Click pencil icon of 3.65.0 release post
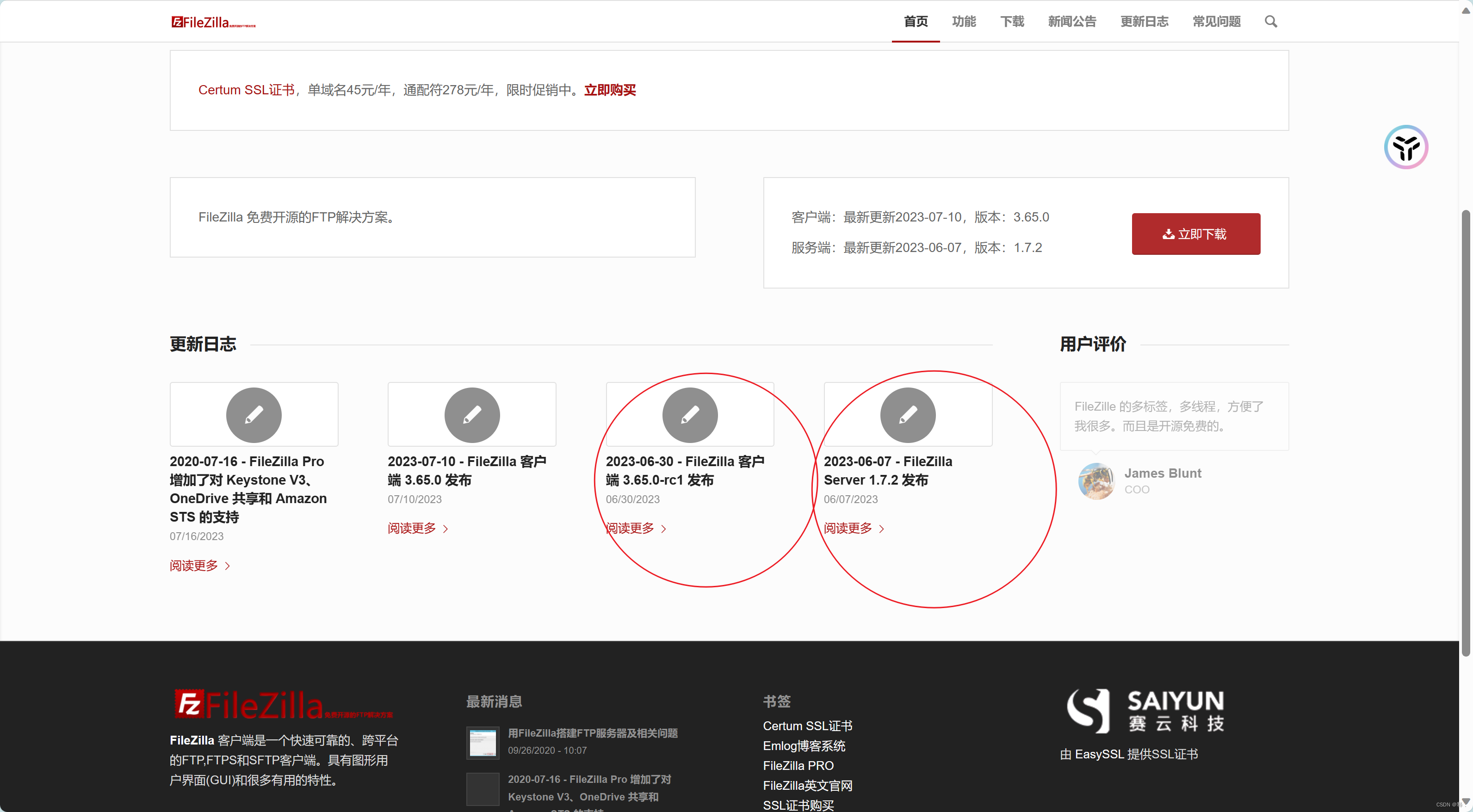1473x812 pixels. pos(472,415)
